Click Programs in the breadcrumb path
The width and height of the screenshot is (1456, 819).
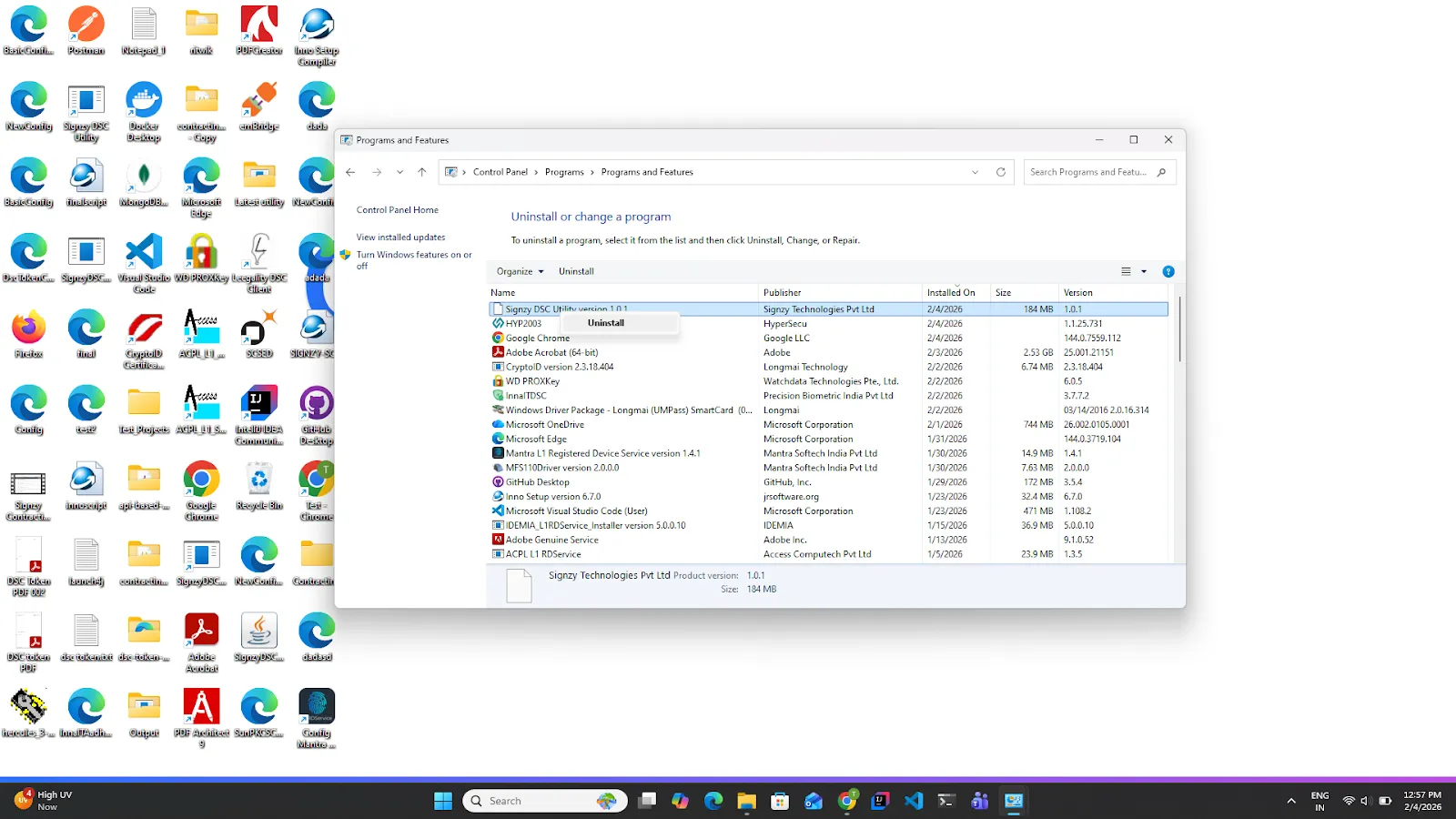(x=564, y=172)
